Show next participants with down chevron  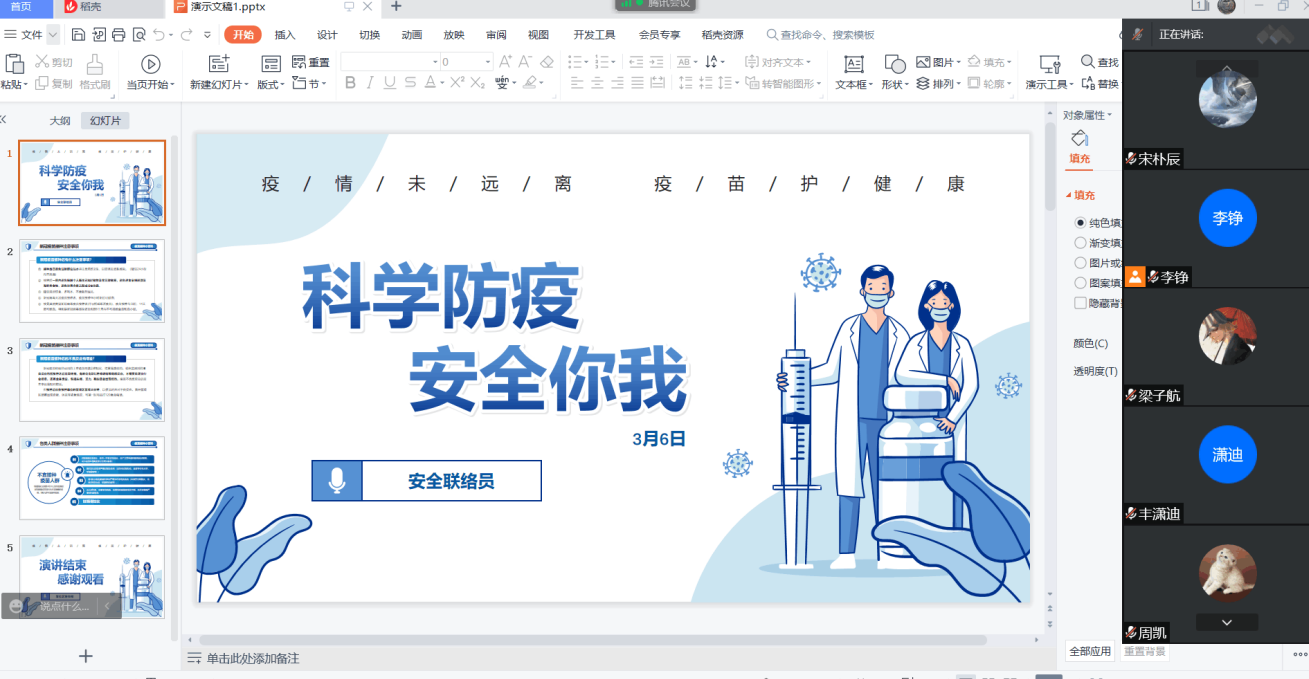tap(1227, 622)
